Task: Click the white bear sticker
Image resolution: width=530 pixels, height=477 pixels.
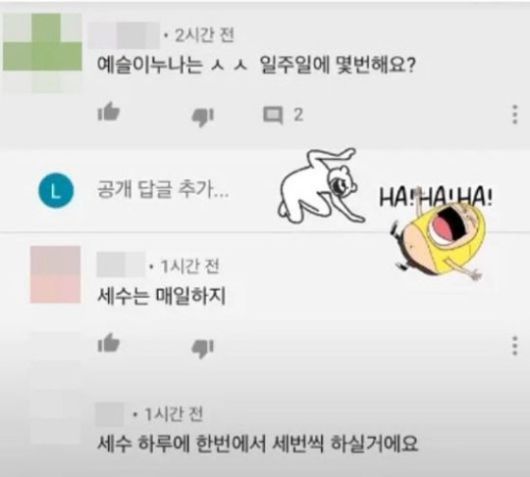Action: click(321, 186)
